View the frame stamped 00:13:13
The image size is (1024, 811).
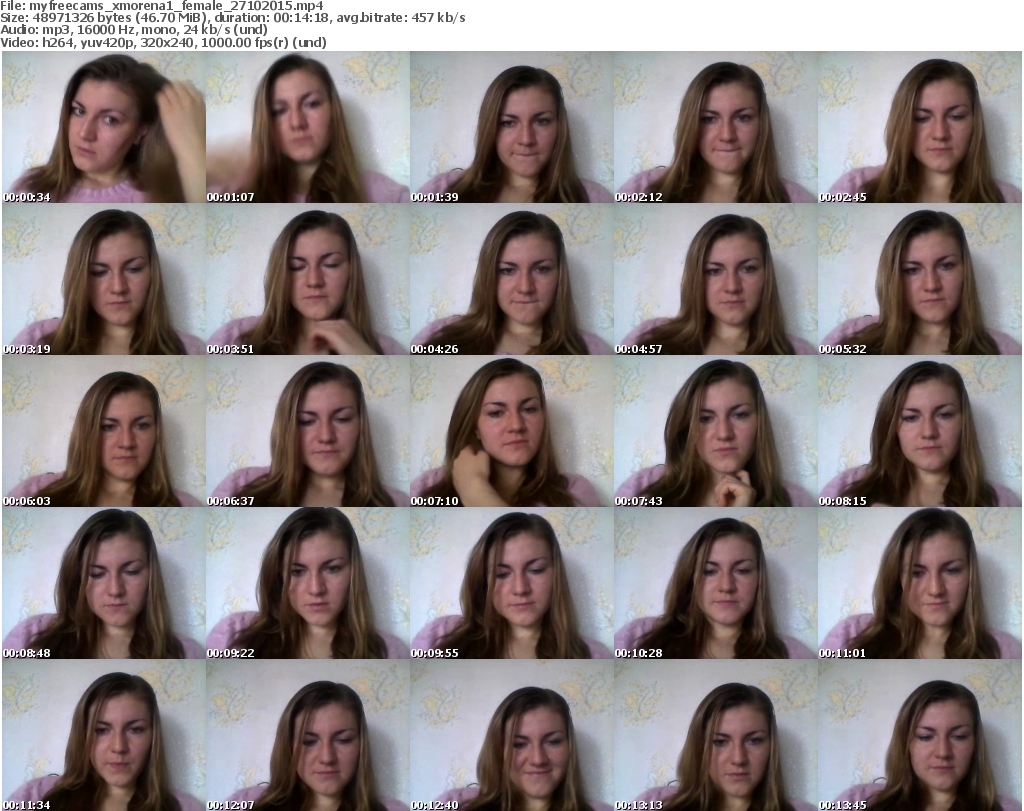[716, 735]
